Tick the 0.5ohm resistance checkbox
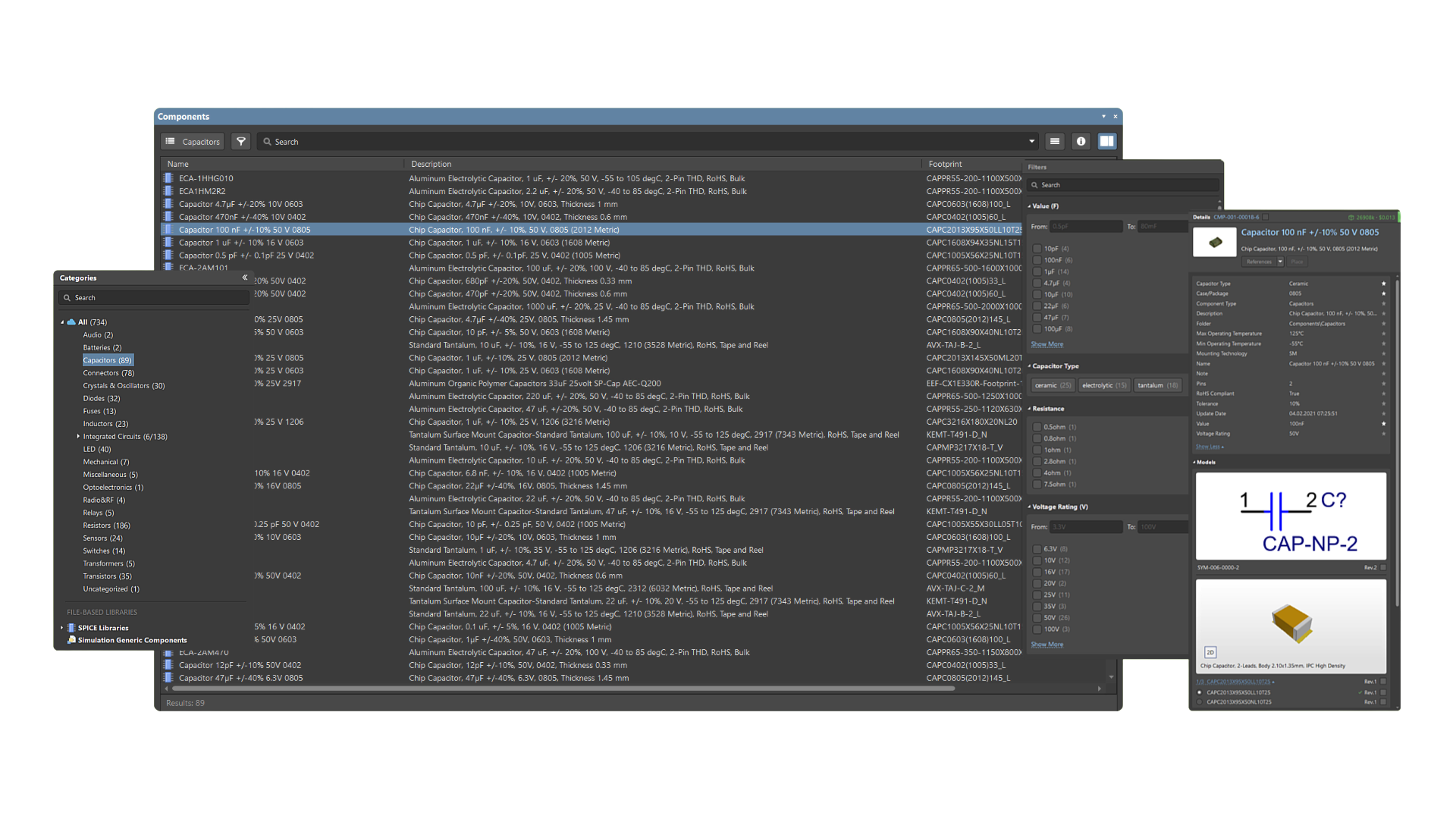This screenshot has height=819, width=1456. coord(1037,427)
